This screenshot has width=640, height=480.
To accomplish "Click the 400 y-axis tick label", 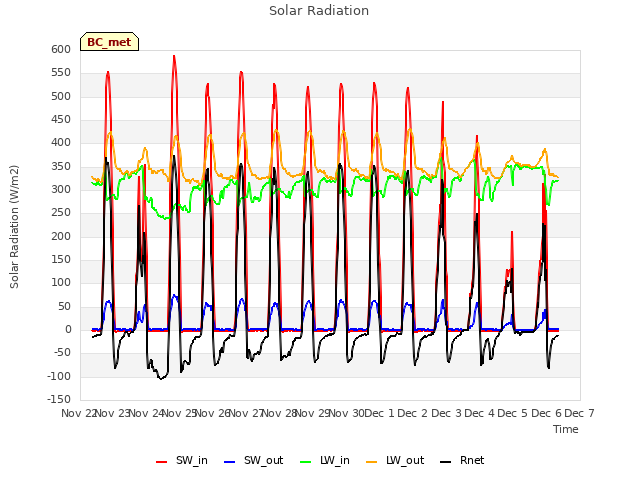I will coord(61,143).
